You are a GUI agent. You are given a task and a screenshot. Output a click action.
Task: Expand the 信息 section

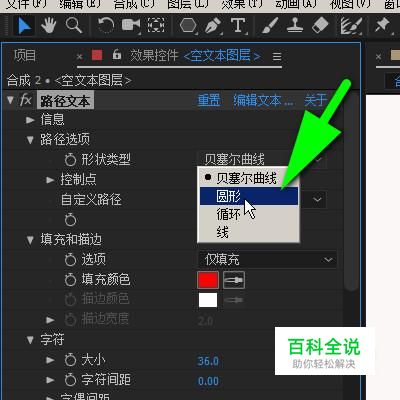pos(30,120)
